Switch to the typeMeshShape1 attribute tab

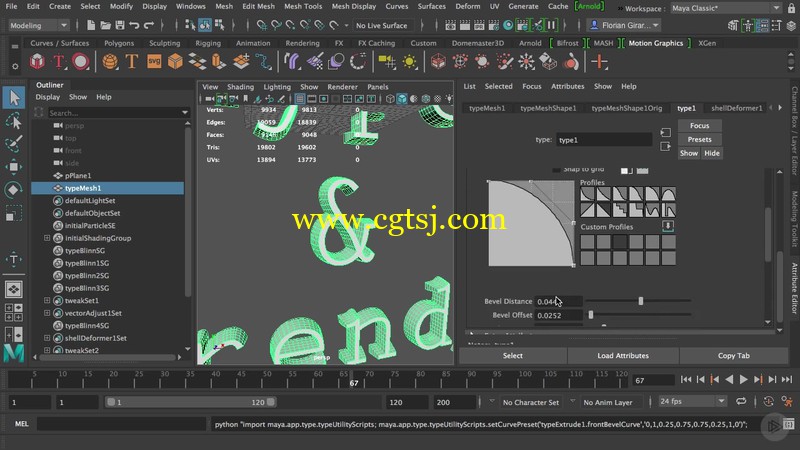pyautogui.click(x=548, y=108)
